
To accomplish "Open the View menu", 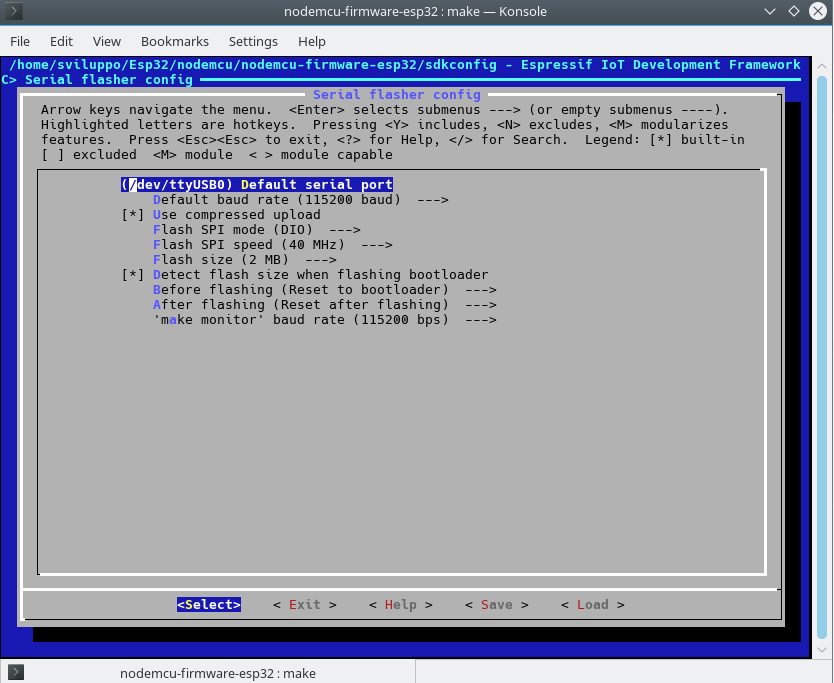I will click(x=106, y=41).
